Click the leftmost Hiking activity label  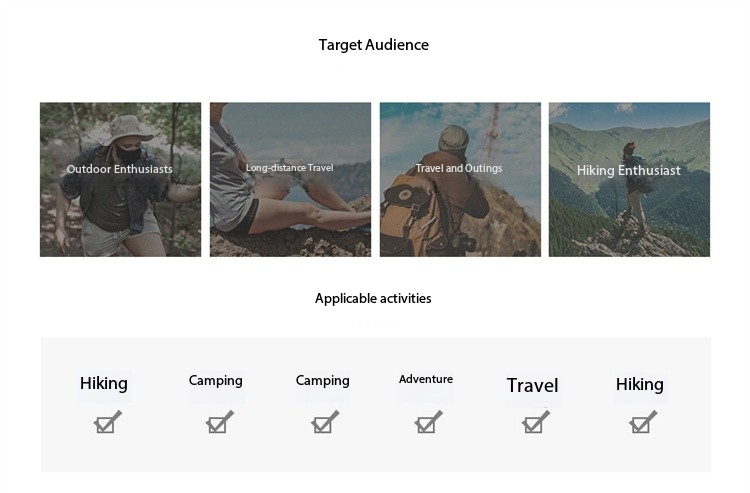pos(104,383)
